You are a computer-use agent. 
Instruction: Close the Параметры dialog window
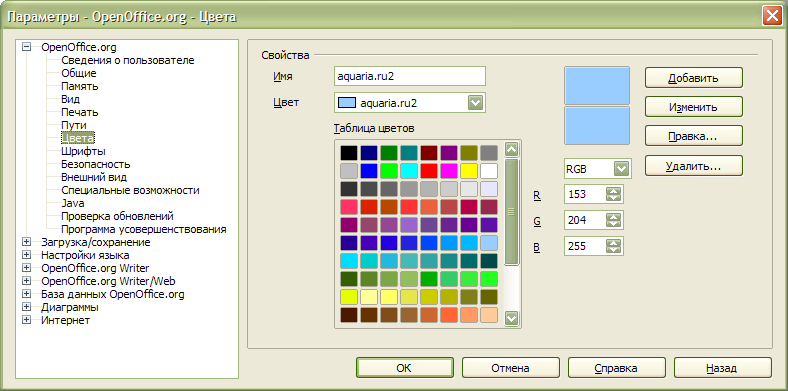pos(771,17)
